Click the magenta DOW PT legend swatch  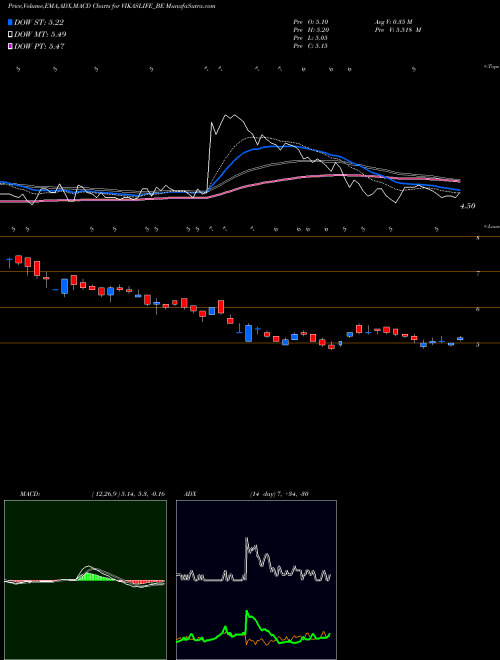11,47
